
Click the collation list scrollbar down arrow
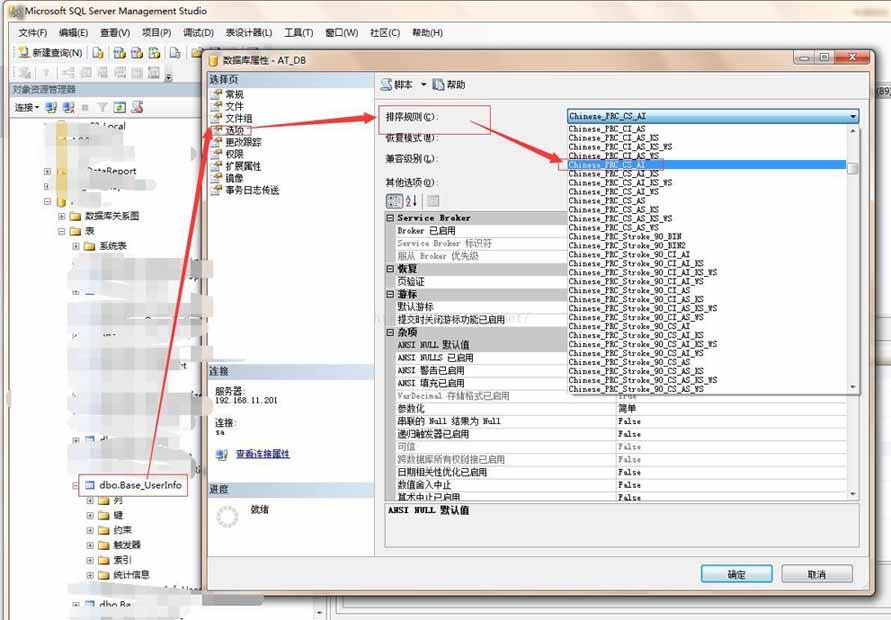(853, 387)
